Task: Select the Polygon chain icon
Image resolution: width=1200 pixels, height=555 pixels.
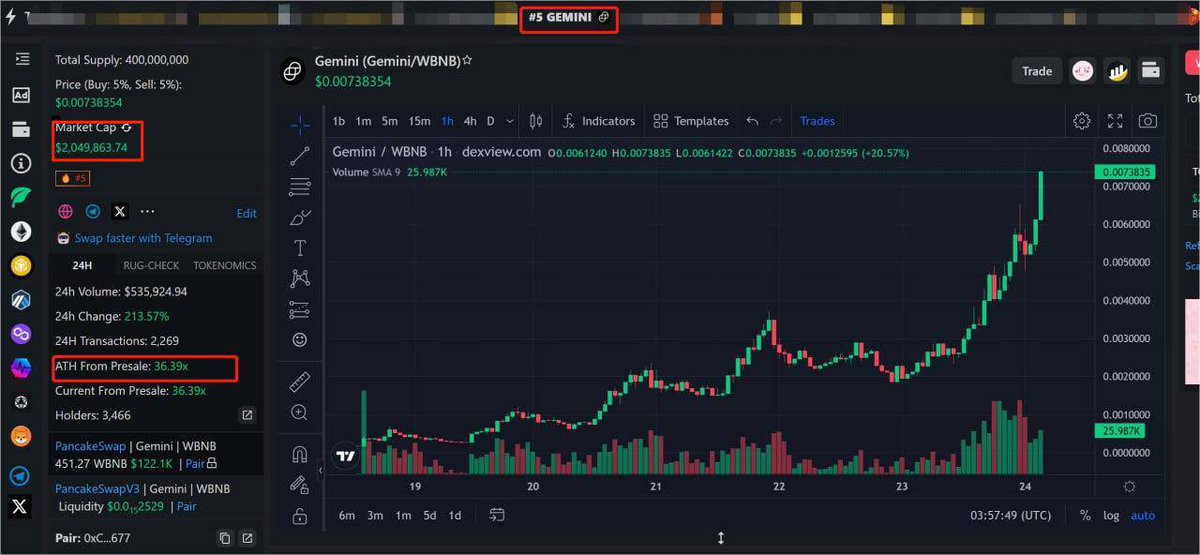Action: (21, 334)
